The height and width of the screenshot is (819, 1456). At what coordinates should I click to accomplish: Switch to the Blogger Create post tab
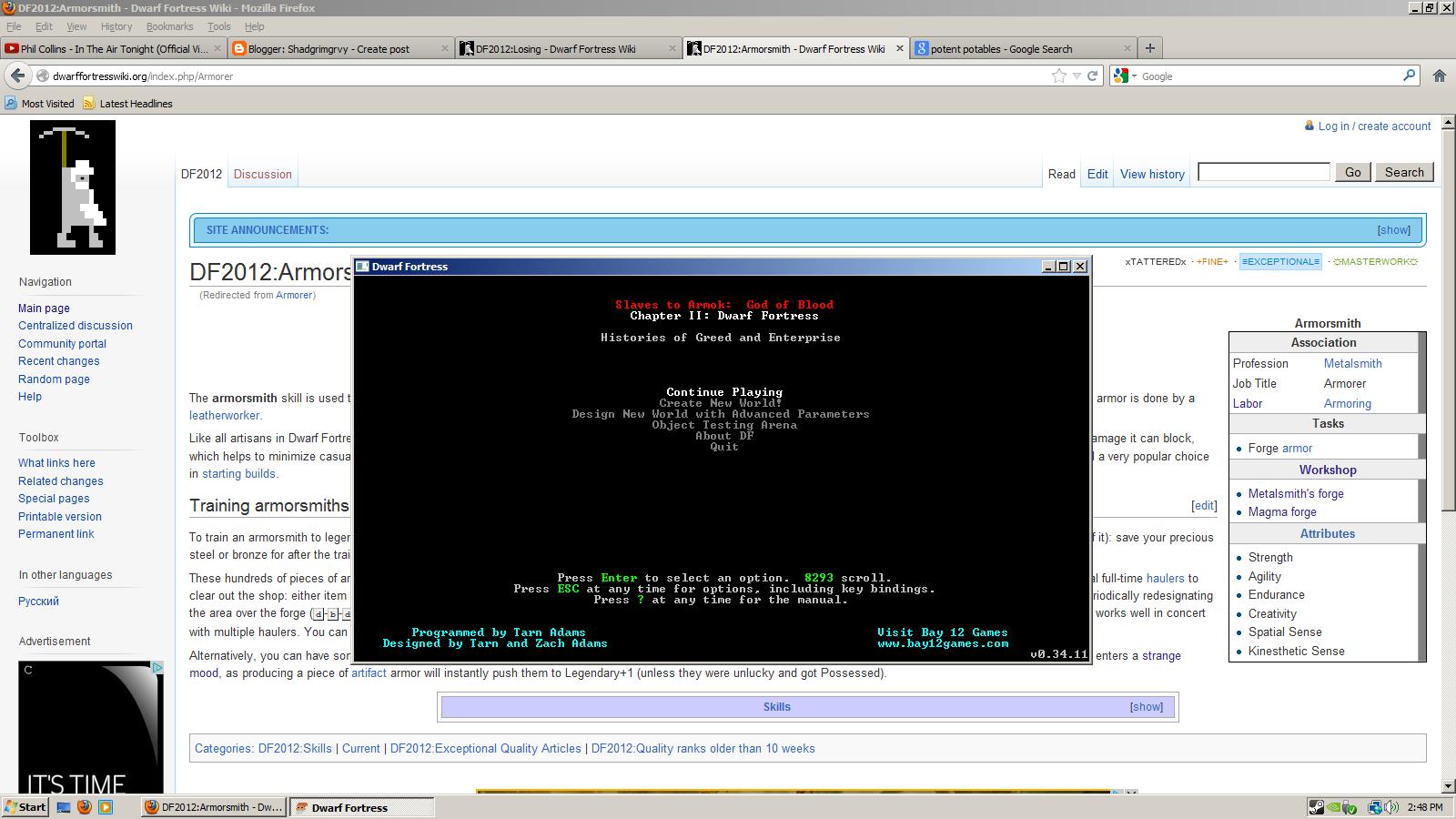click(x=341, y=48)
